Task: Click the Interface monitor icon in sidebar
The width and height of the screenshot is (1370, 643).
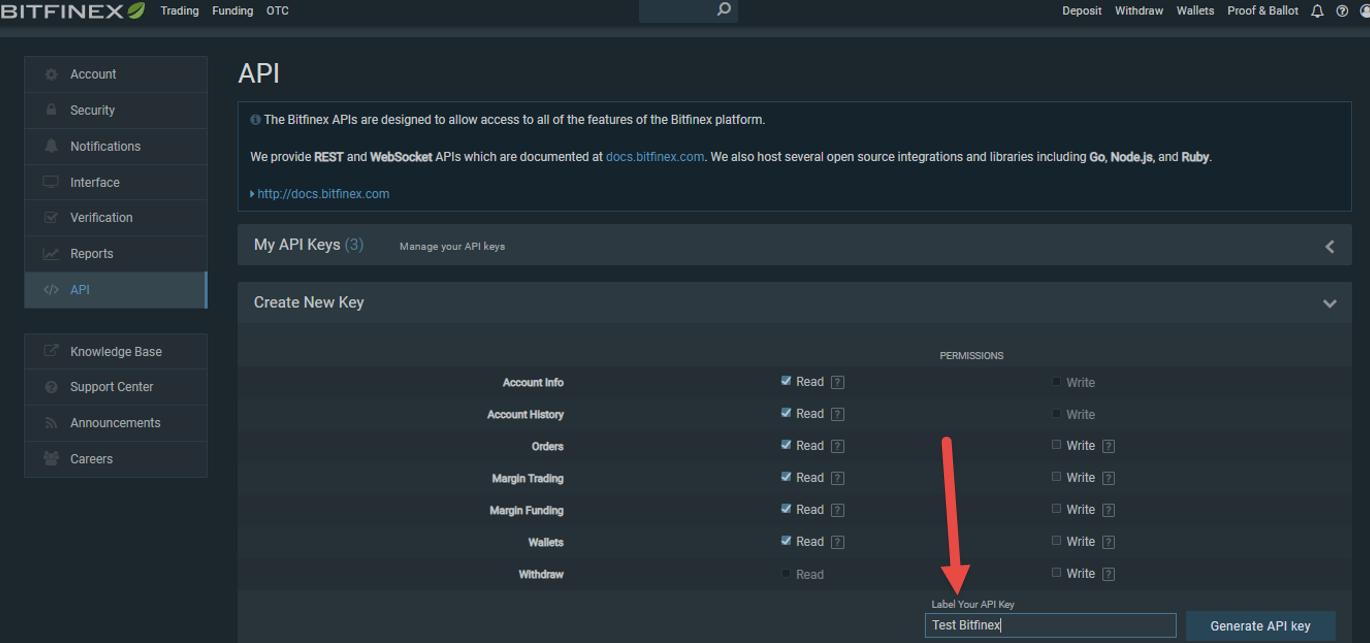Action: [x=51, y=182]
